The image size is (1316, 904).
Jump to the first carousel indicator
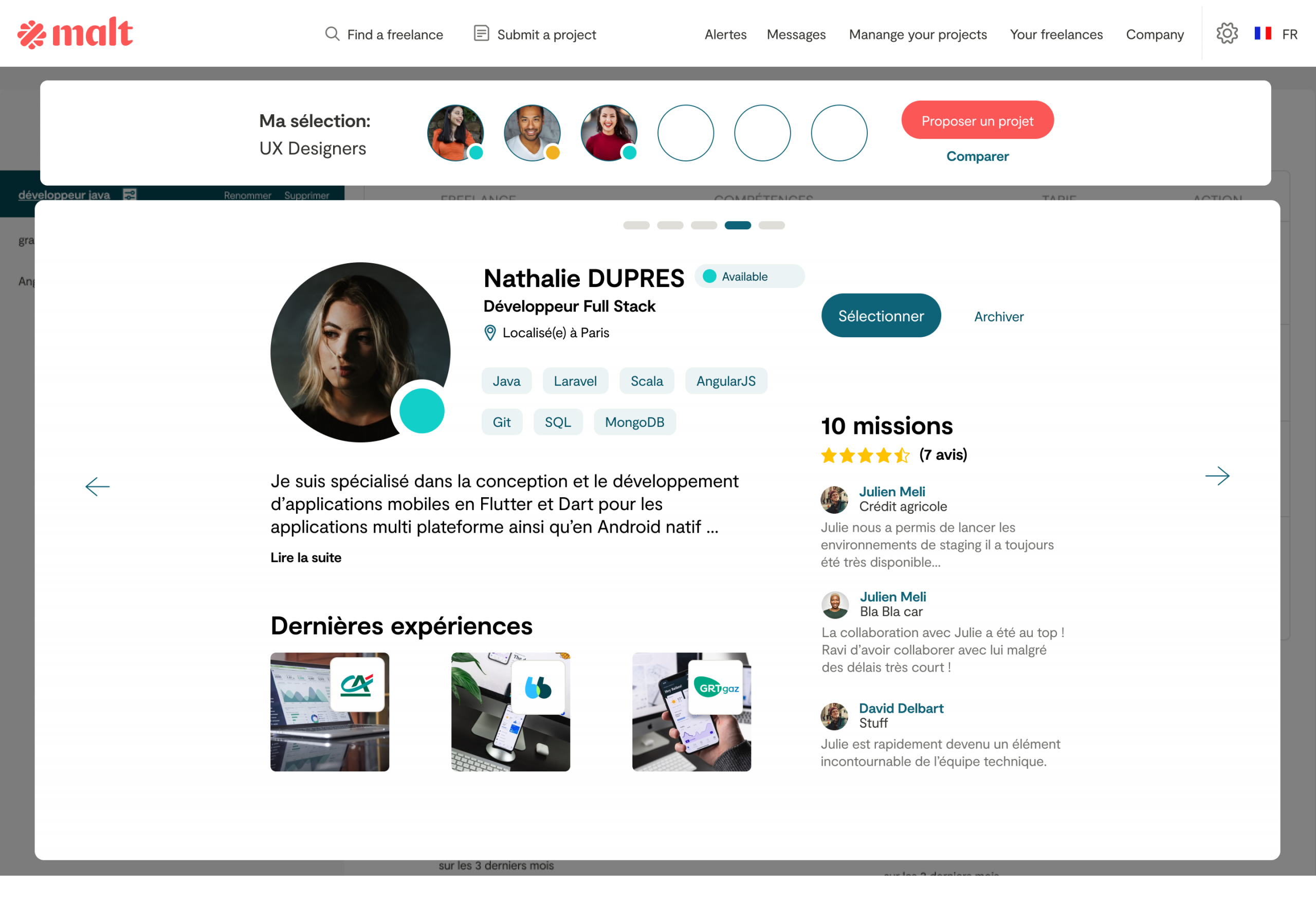pos(636,225)
